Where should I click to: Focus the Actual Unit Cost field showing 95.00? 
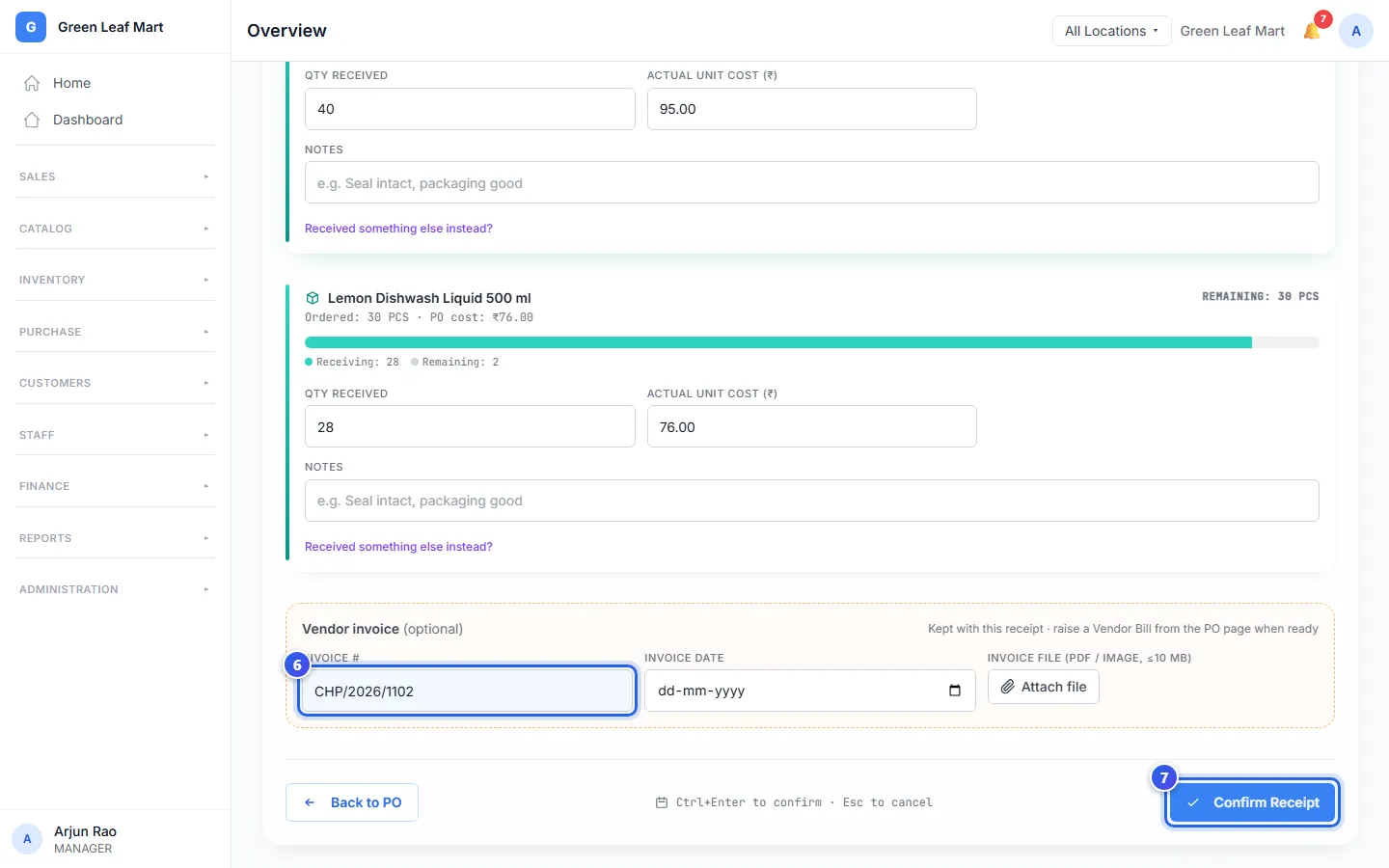(x=812, y=109)
